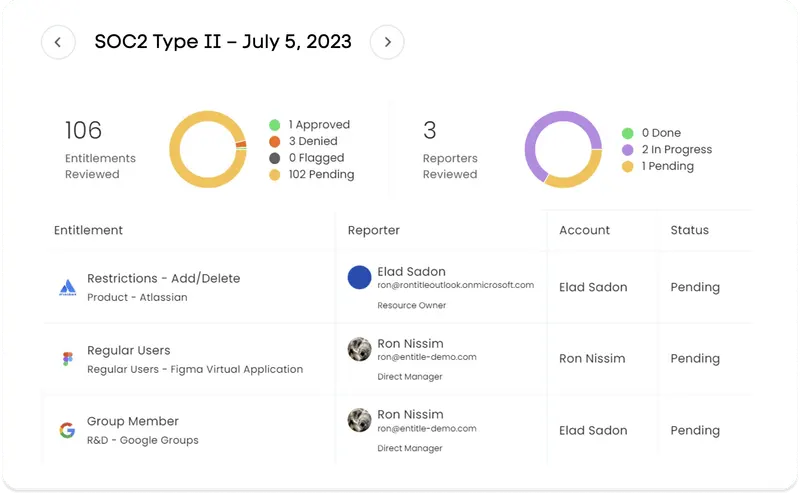The image size is (800, 494).
Task: Click 'Regular Users - Figma Virtual Application' subtitle
Action: click(195, 369)
